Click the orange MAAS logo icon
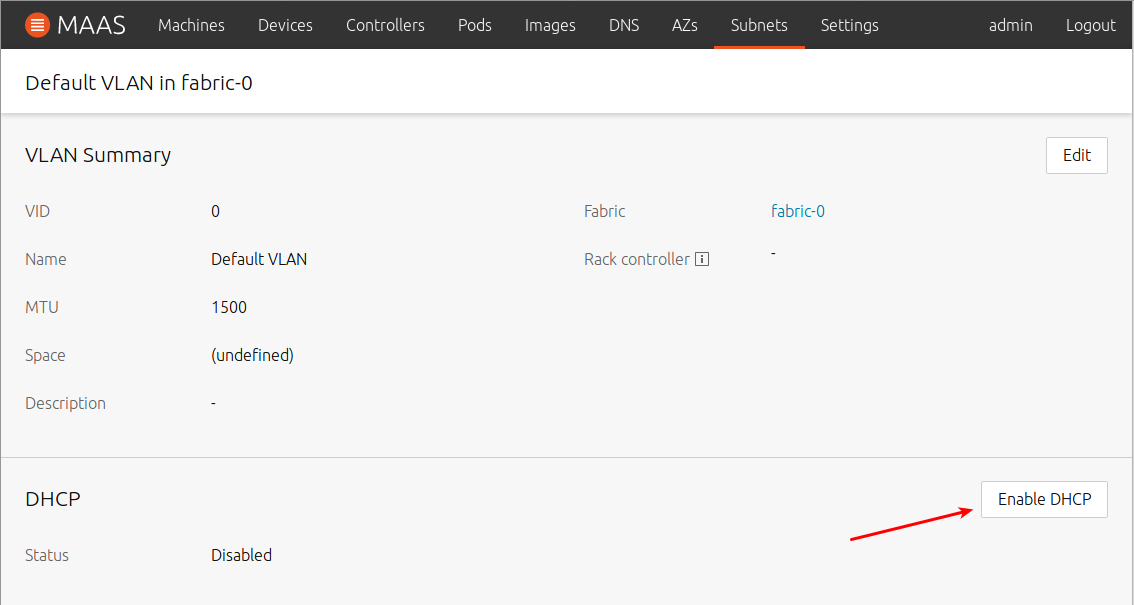This screenshot has width=1134, height=605. tap(37, 25)
